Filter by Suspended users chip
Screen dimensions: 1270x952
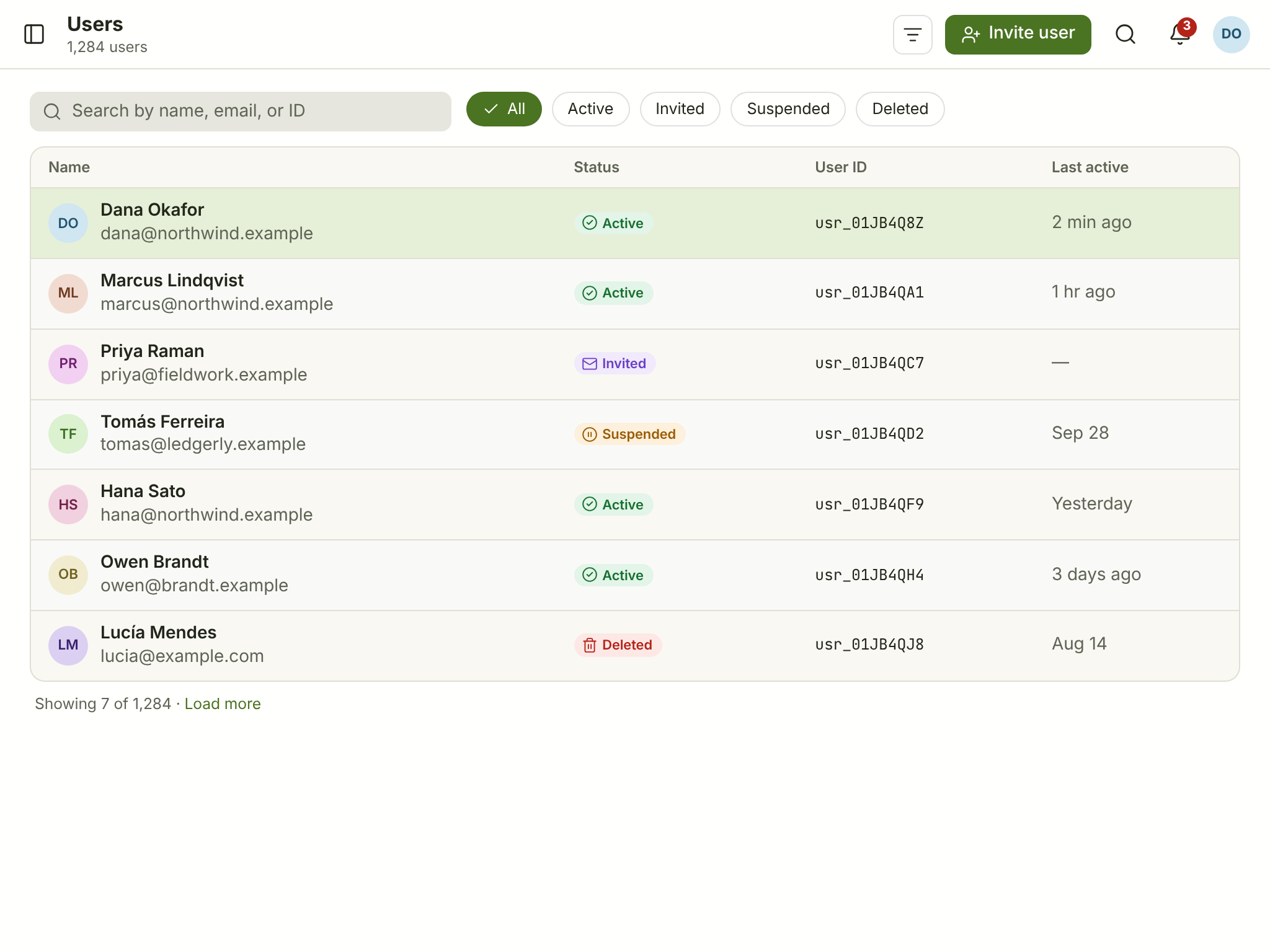click(x=788, y=109)
